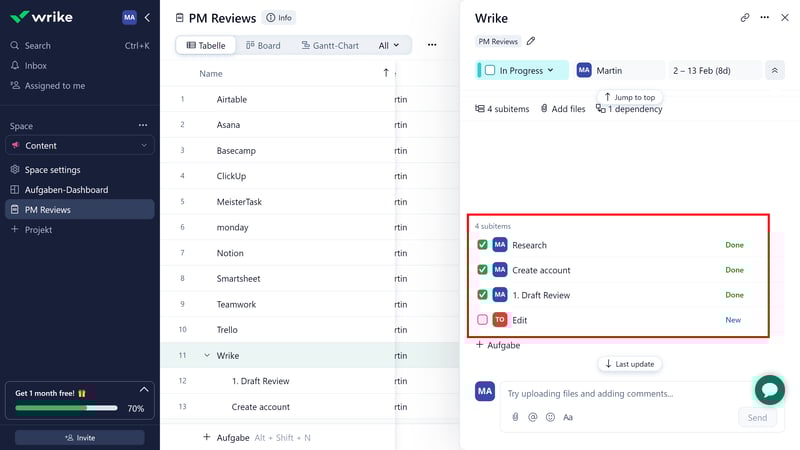
Task: Open the Space three-dots menu
Action: (x=143, y=126)
